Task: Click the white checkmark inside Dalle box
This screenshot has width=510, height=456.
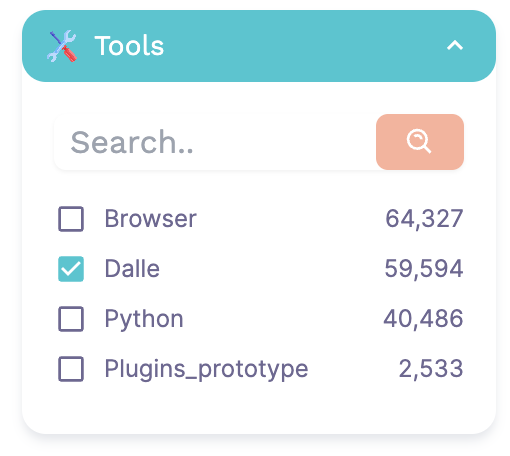Action: (x=71, y=269)
